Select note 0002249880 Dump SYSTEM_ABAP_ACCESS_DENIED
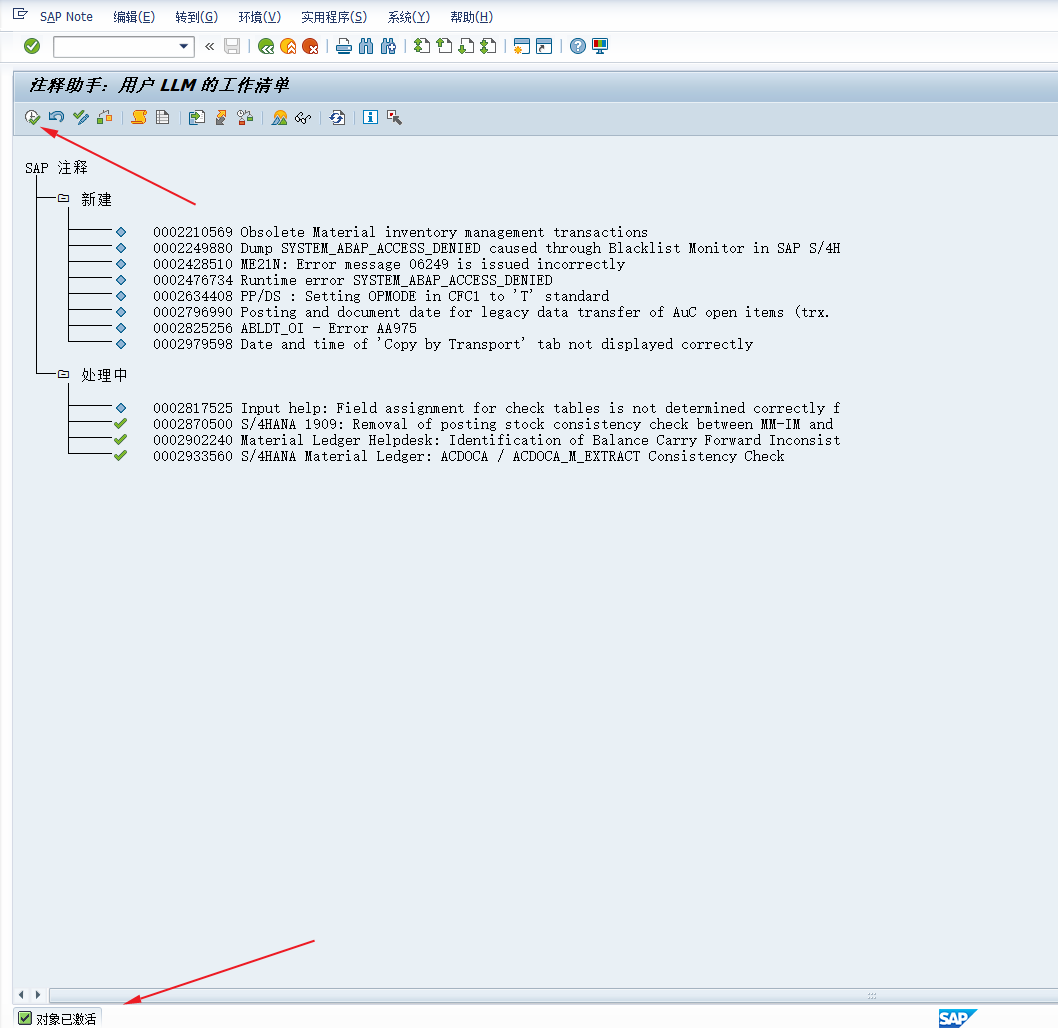 pos(497,248)
